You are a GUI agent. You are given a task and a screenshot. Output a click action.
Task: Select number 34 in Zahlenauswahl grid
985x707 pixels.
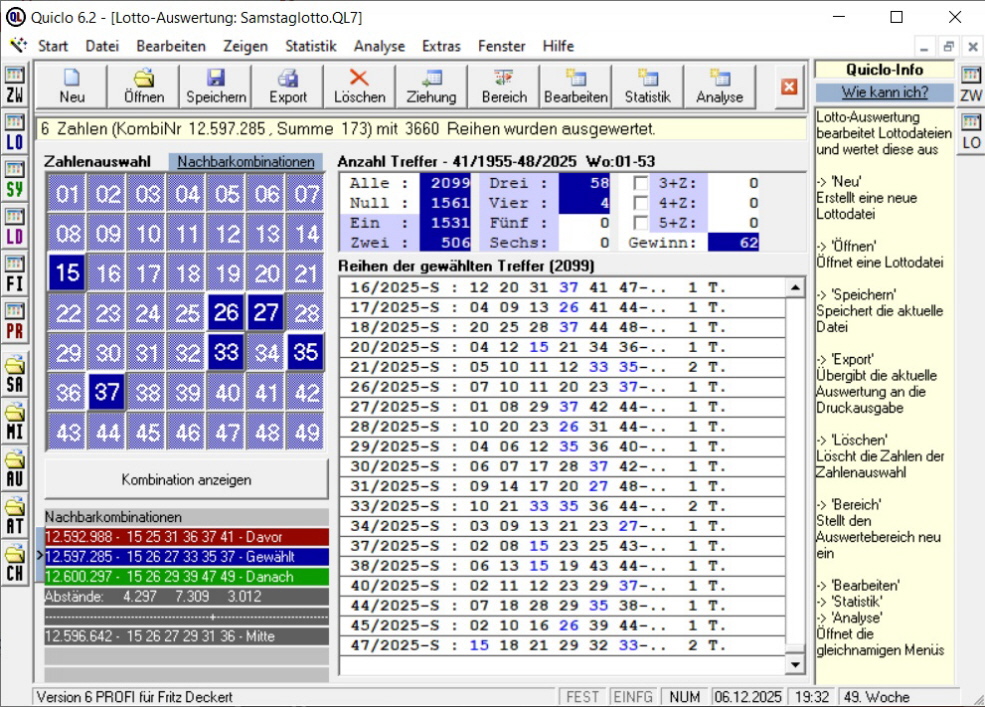266,353
